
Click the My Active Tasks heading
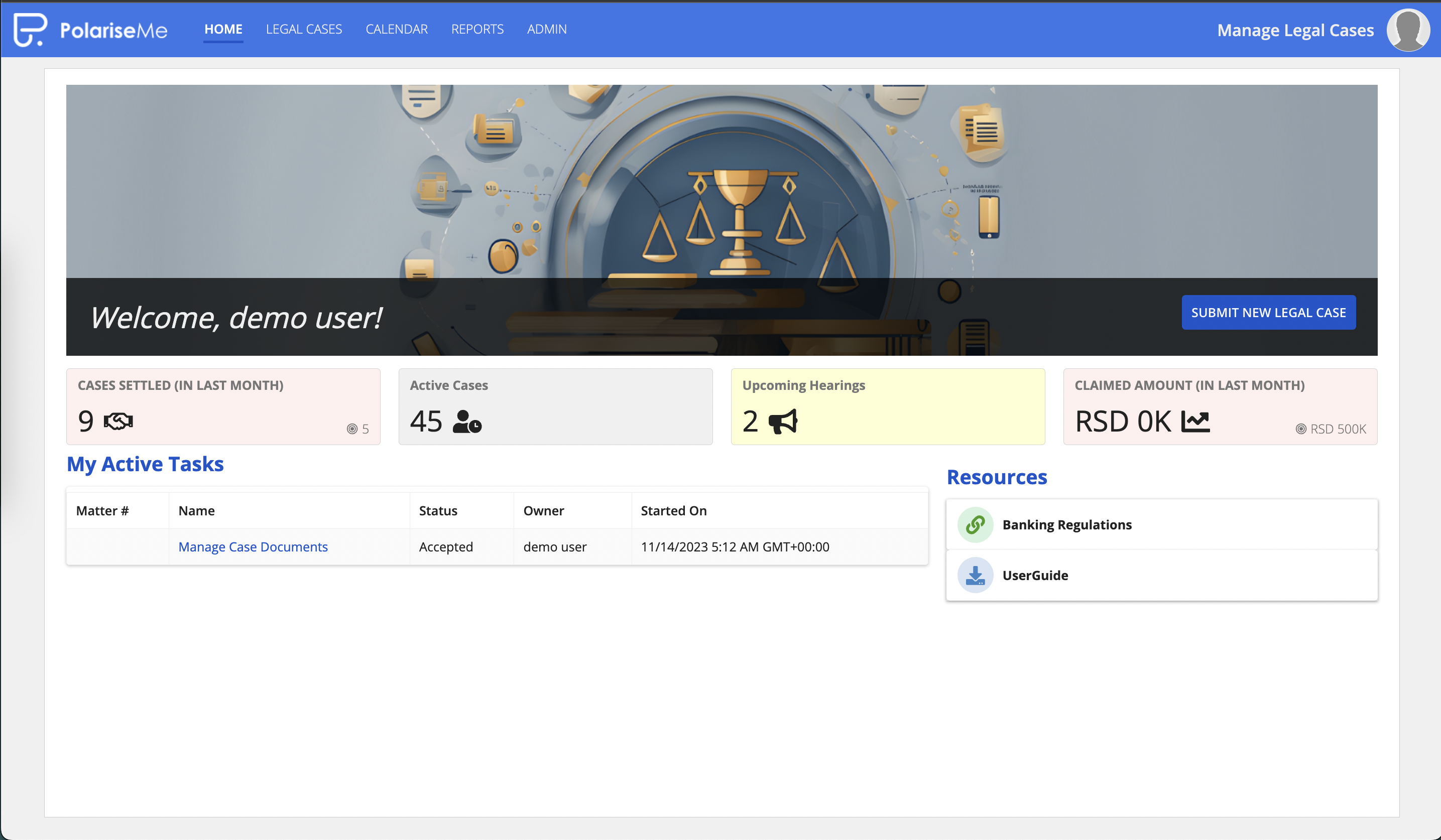[145, 464]
